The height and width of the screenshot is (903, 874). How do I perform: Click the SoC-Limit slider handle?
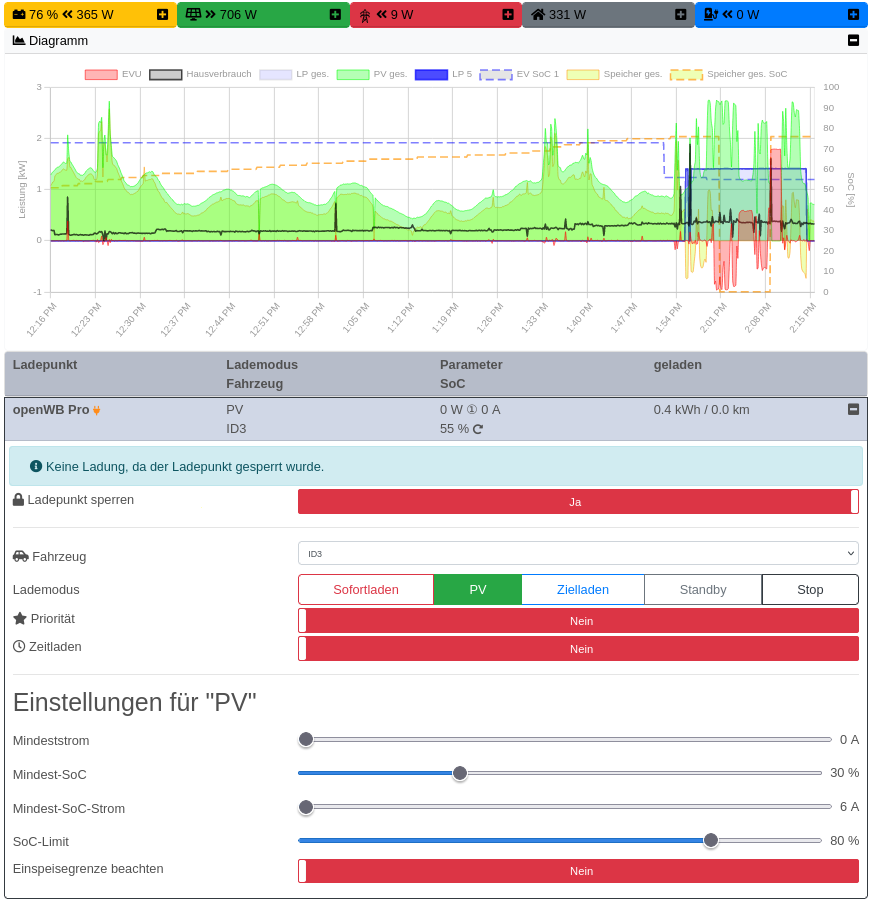(711, 840)
